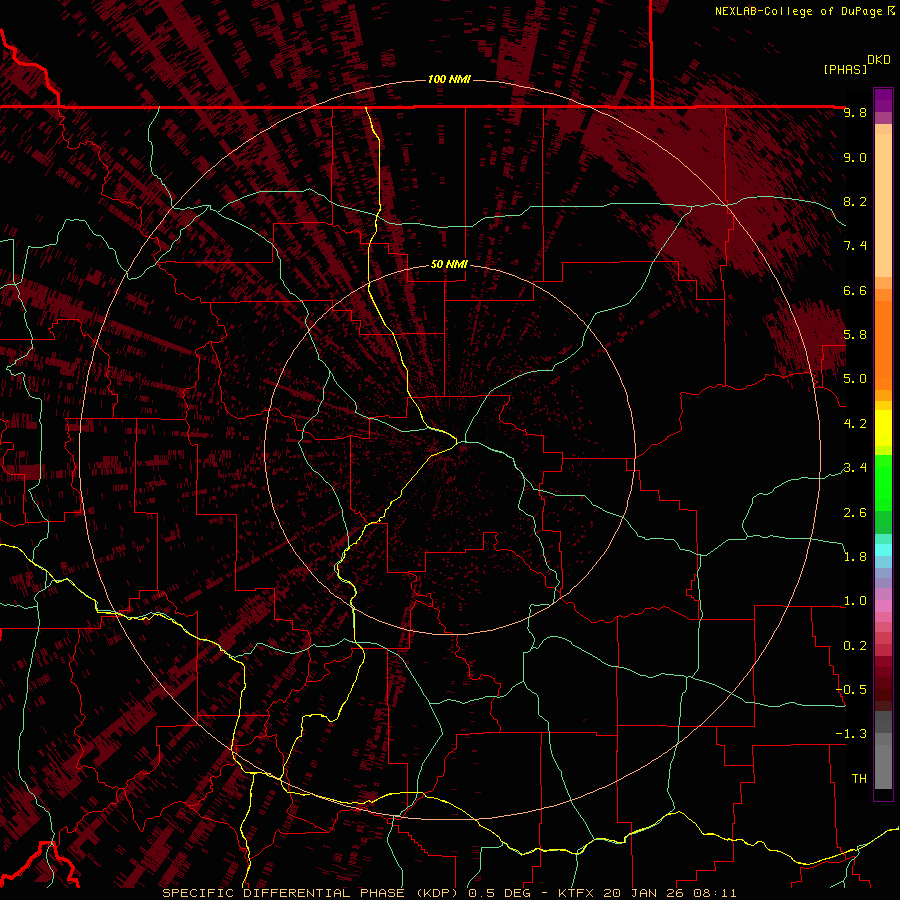Pick the pink color bar segment
The width and height of the screenshot is (900, 900).
point(883,606)
